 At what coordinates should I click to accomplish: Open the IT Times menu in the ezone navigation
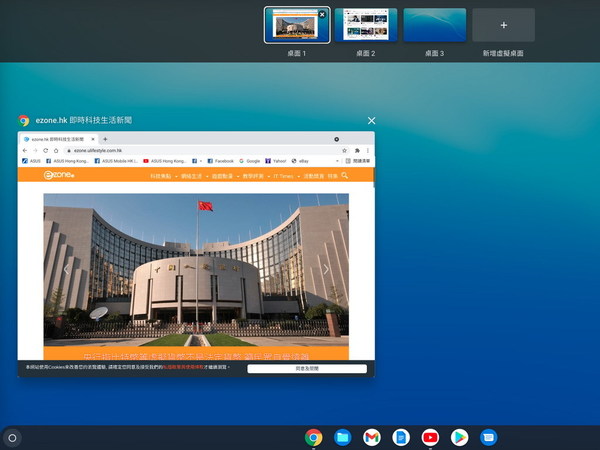point(284,176)
